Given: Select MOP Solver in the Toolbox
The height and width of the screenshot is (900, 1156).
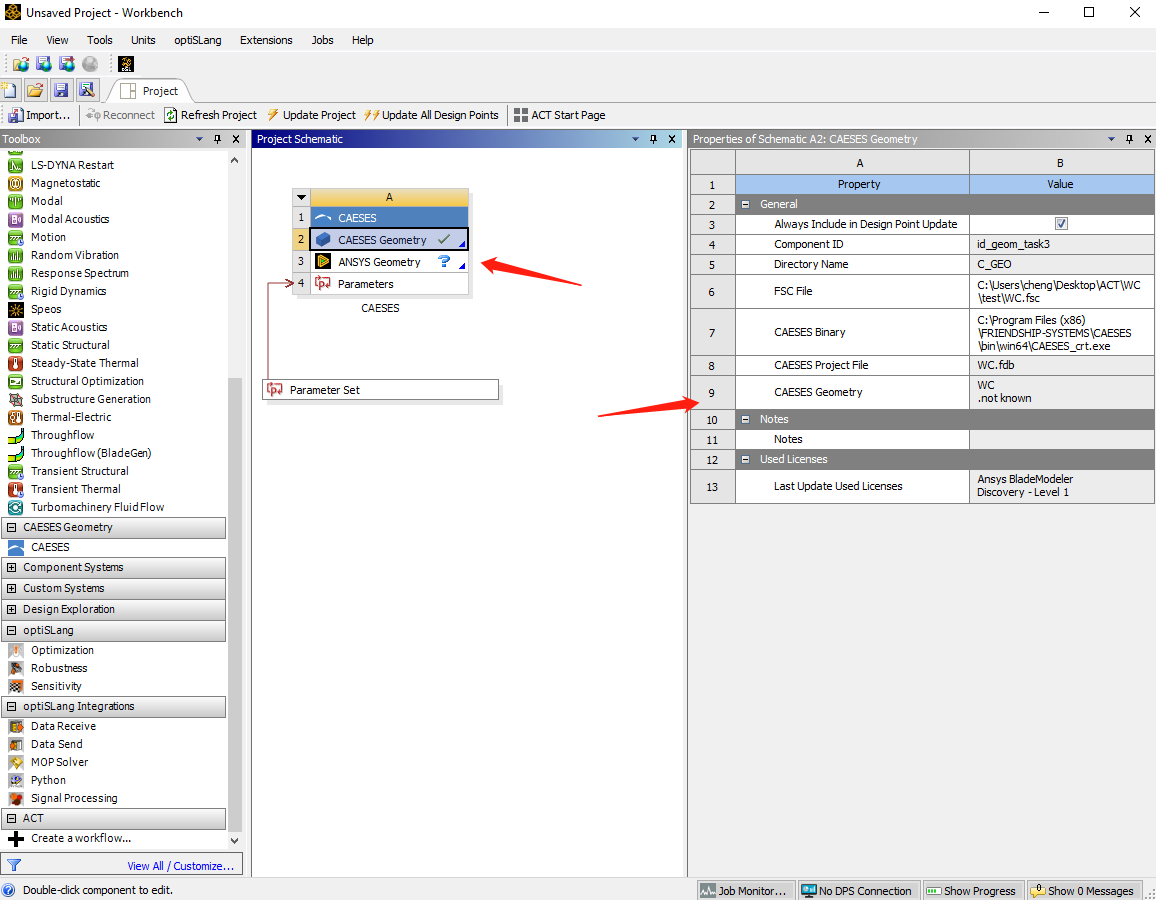Looking at the screenshot, I should (x=59, y=762).
